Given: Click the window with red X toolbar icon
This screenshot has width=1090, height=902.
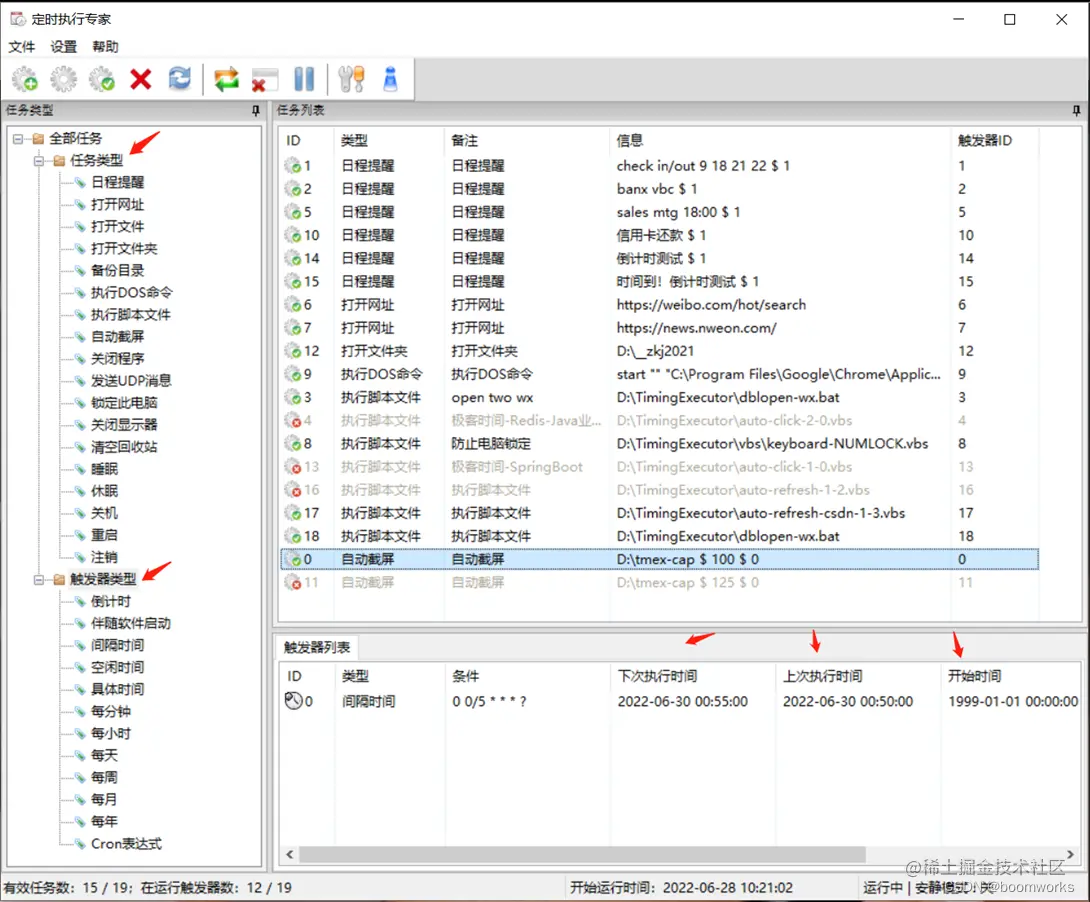Looking at the screenshot, I should click(264, 80).
